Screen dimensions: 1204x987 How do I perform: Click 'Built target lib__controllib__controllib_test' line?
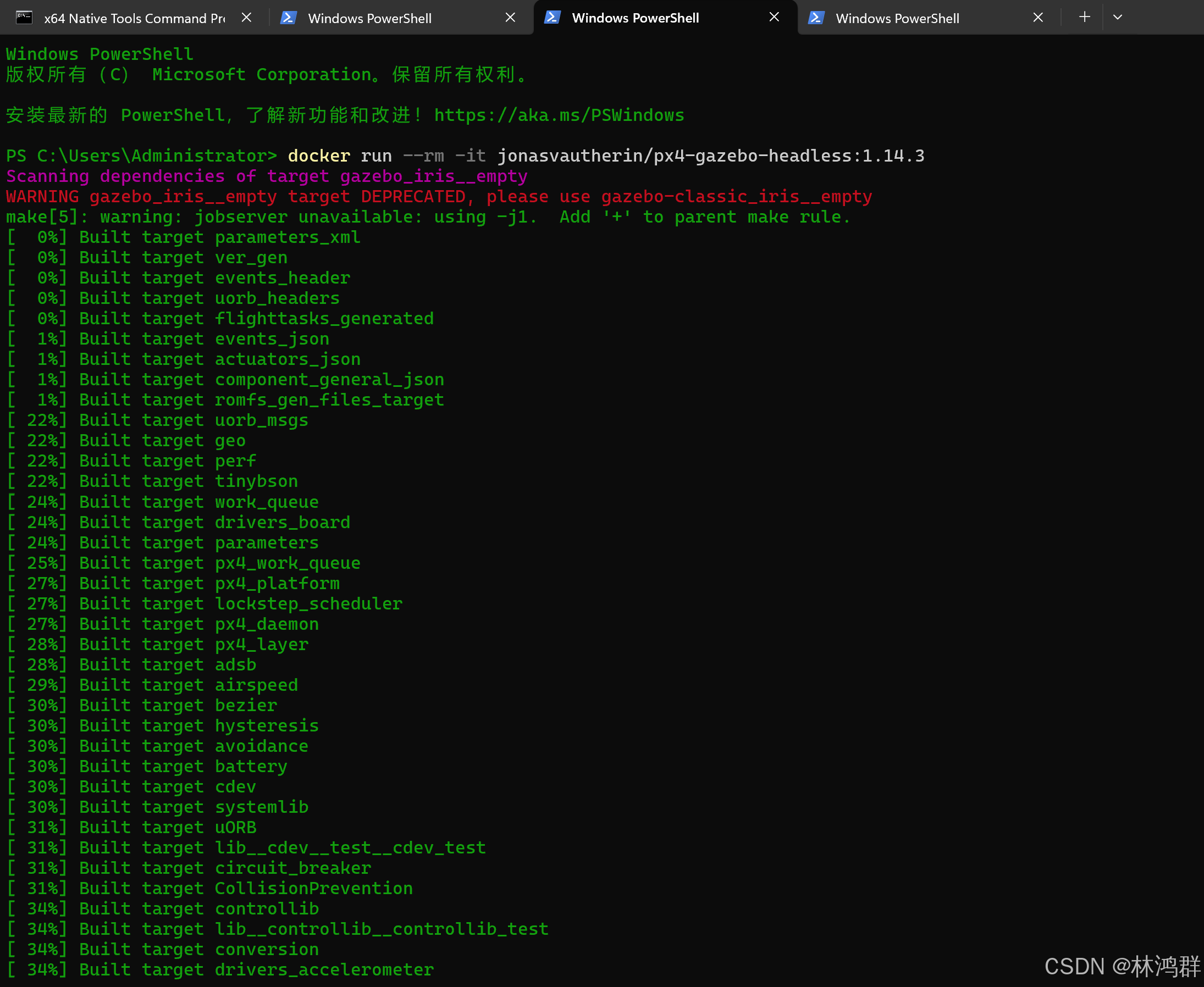(278, 930)
